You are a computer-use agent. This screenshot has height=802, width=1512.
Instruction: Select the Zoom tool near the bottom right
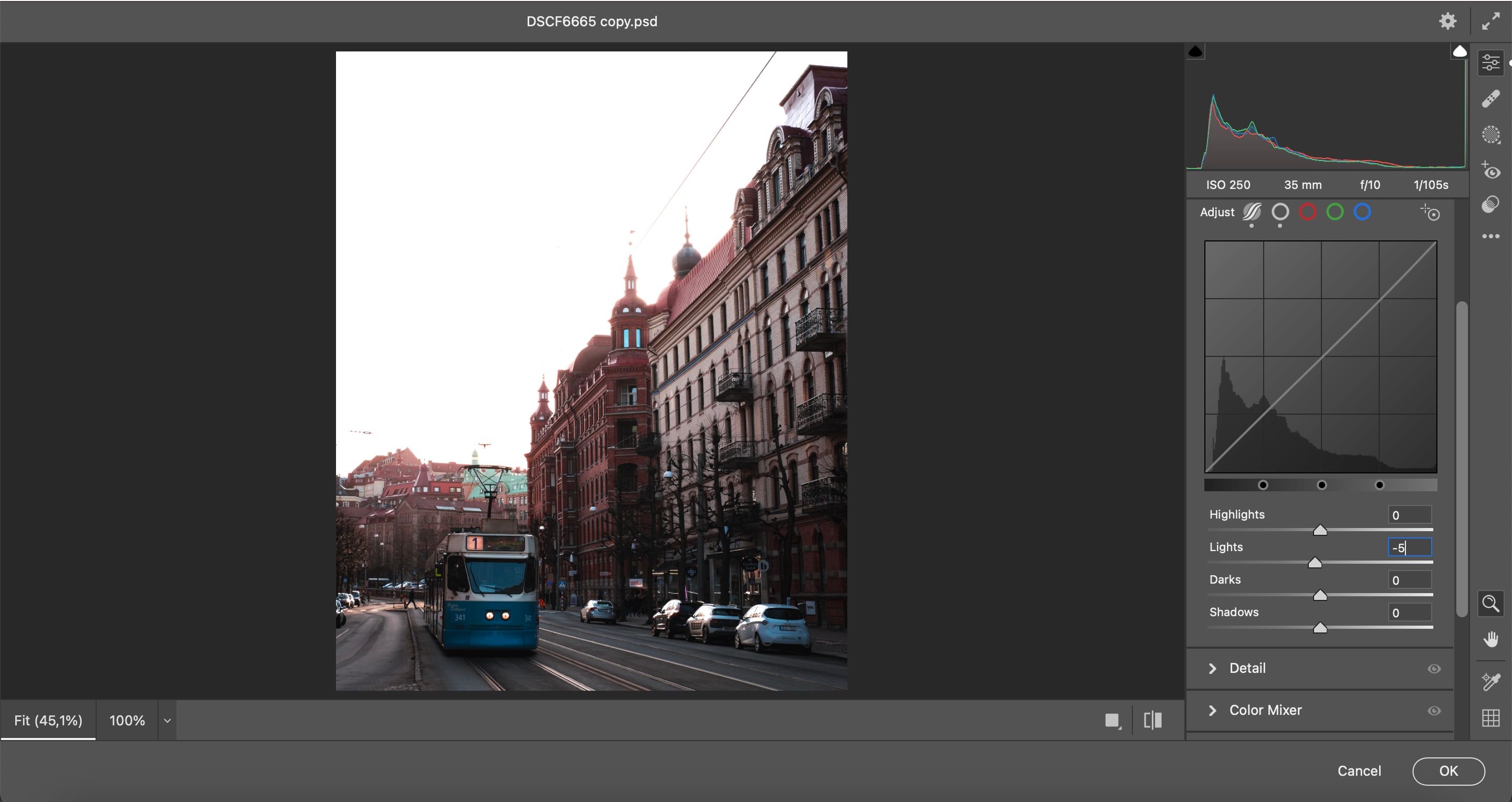coord(1492,603)
